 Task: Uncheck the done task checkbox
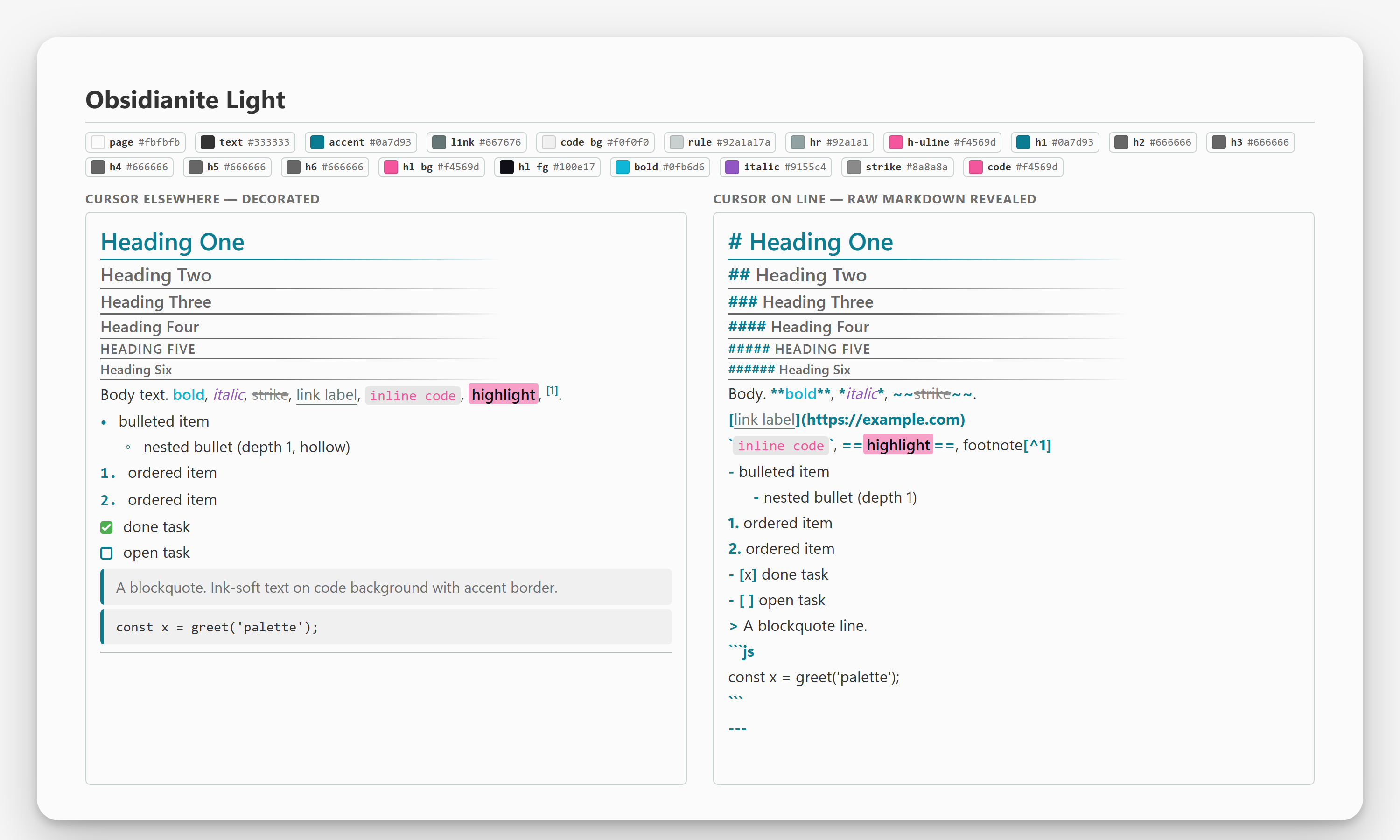(x=106, y=527)
